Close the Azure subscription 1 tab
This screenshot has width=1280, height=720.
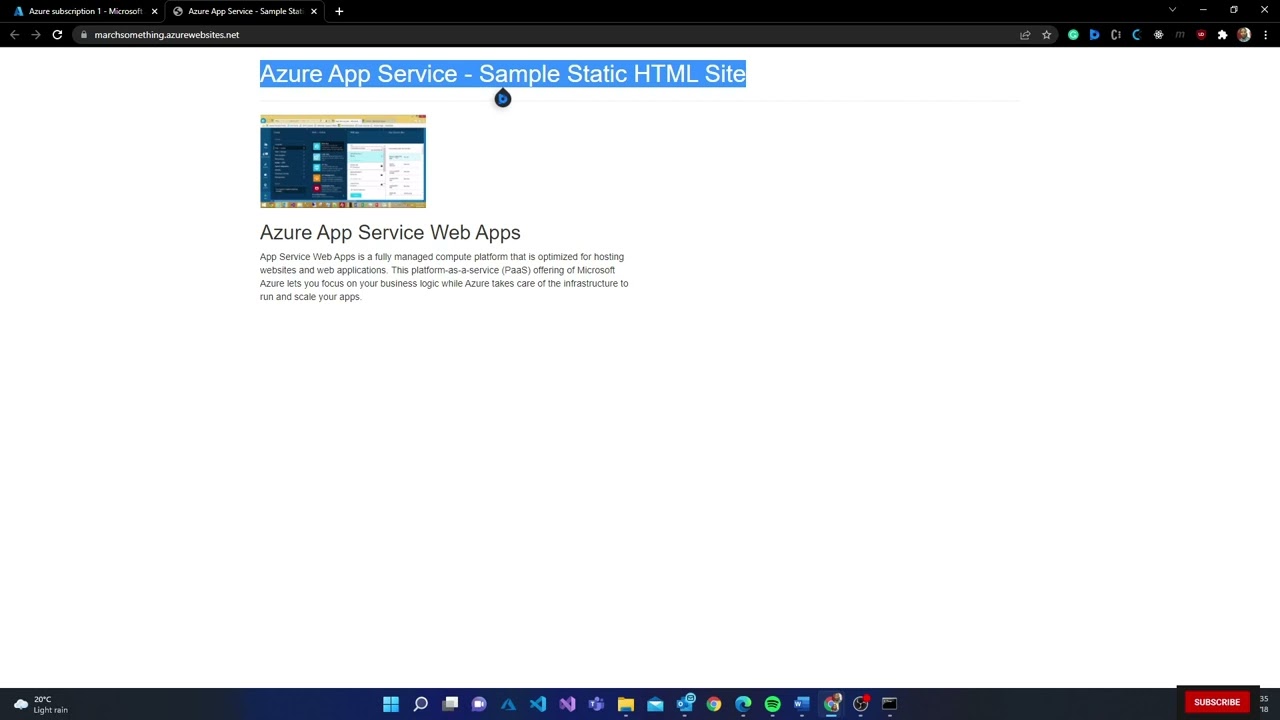[x=155, y=11]
